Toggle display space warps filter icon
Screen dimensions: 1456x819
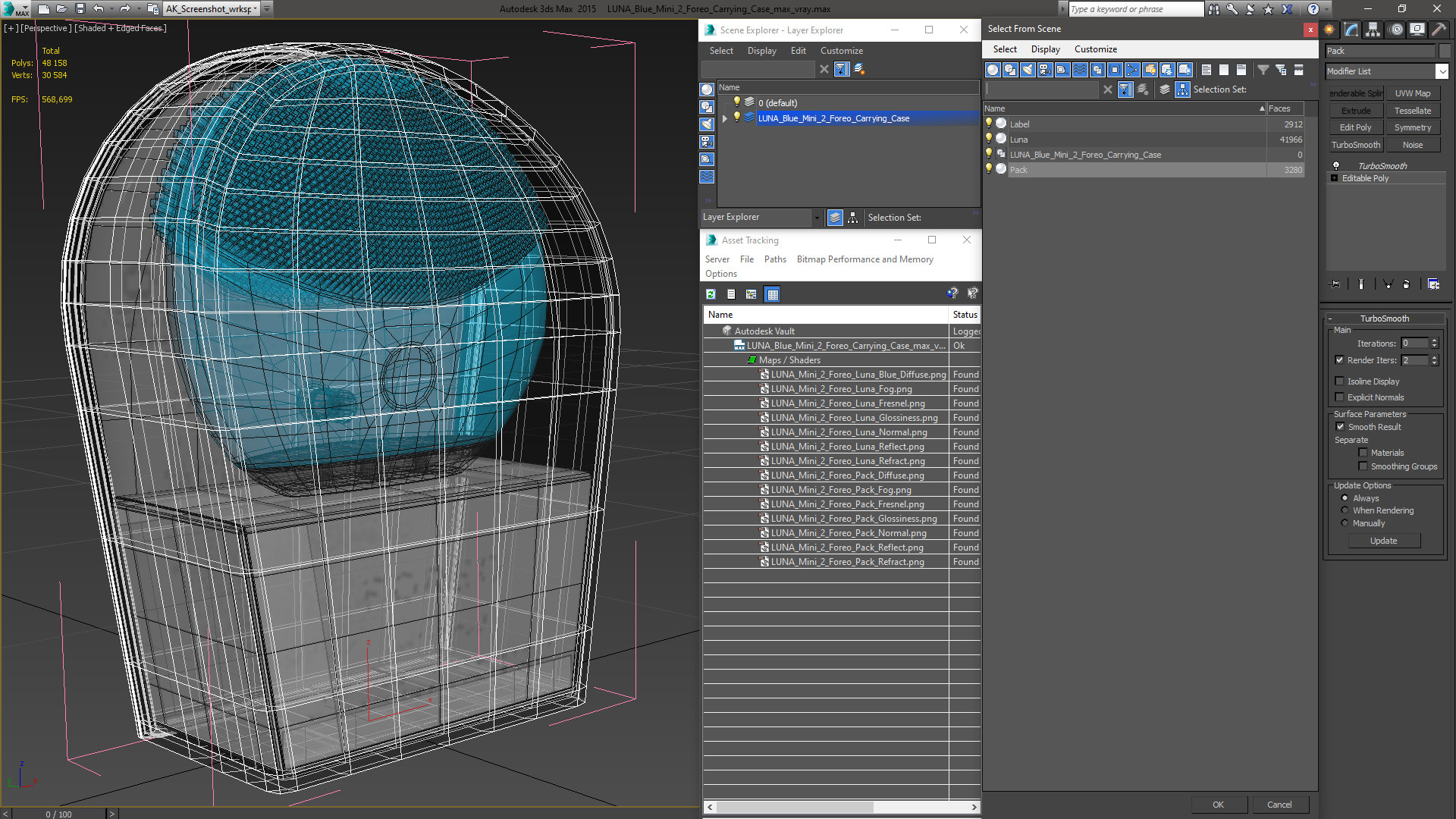[1080, 70]
